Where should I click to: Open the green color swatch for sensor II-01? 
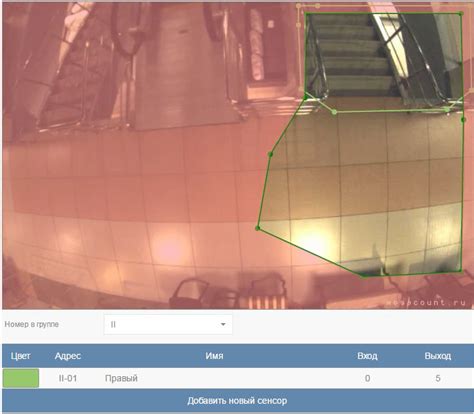(x=21, y=378)
